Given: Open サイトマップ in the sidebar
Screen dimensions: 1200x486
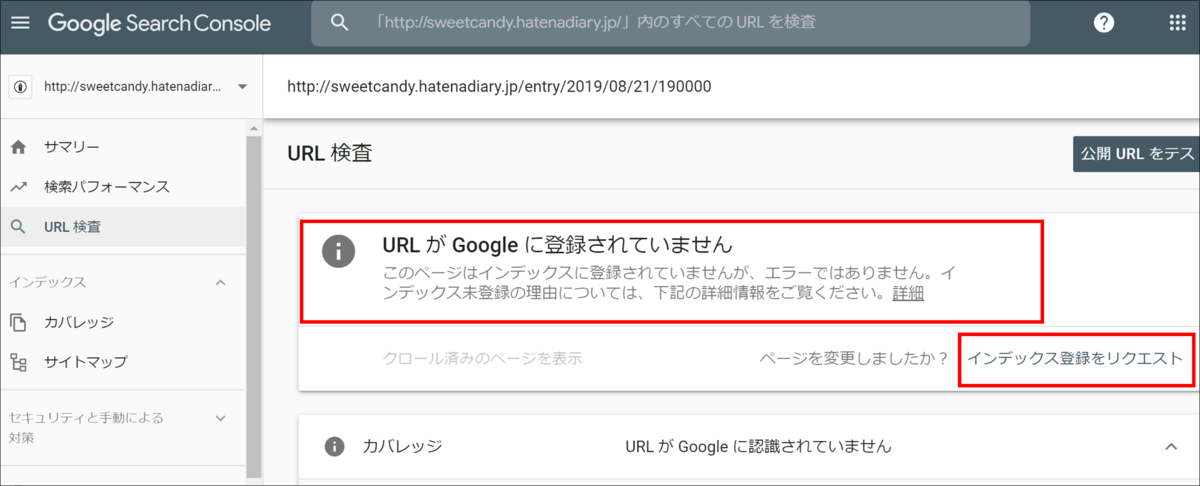Looking at the screenshot, I should point(85,361).
